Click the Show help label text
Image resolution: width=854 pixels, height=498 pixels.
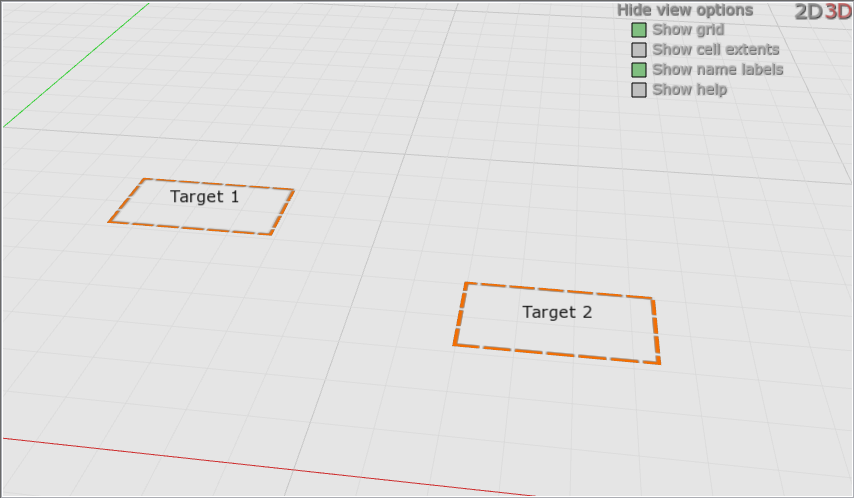[x=690, y=90]
